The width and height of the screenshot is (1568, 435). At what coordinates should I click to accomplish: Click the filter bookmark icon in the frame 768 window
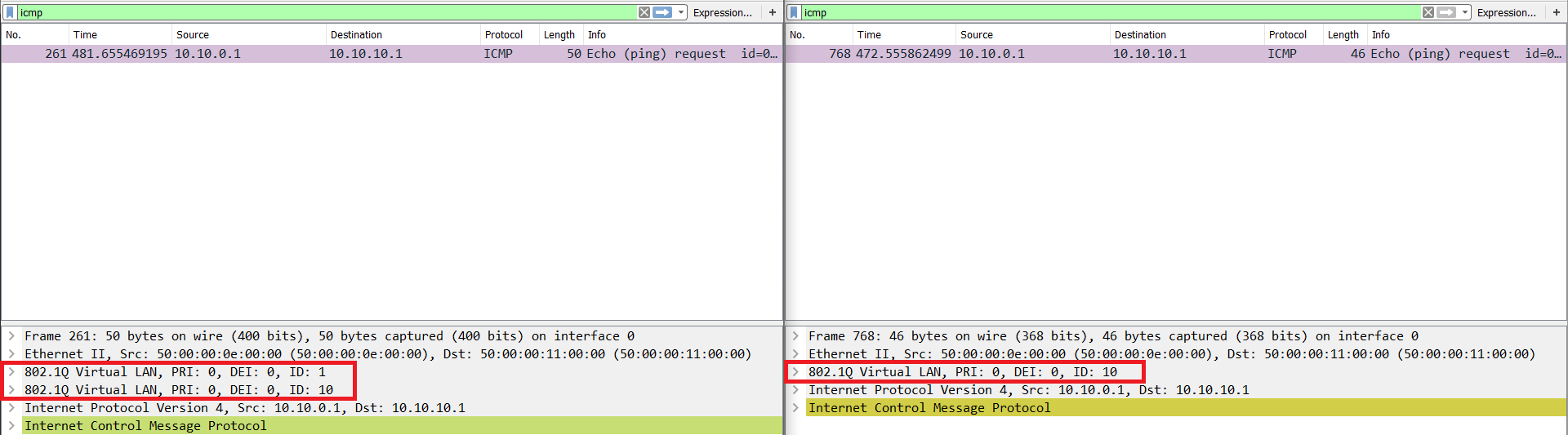(794, 12)
